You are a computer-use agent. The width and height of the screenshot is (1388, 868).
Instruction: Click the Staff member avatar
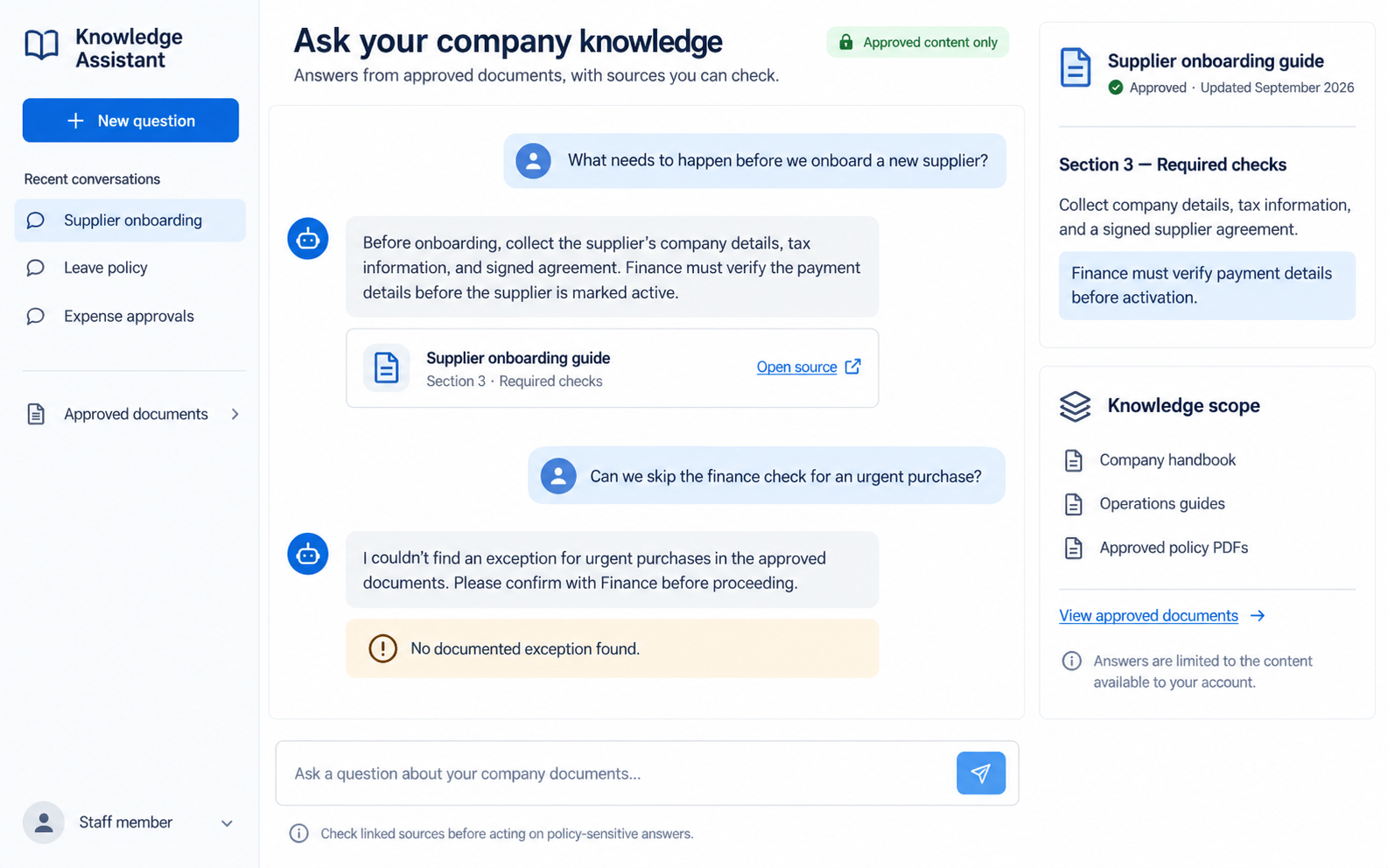tap(44, 822)
